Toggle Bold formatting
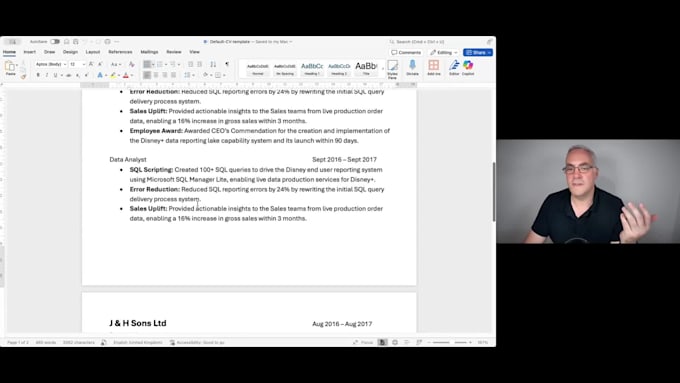The width and height of the screenshot is (680, 383). point(38,75)
